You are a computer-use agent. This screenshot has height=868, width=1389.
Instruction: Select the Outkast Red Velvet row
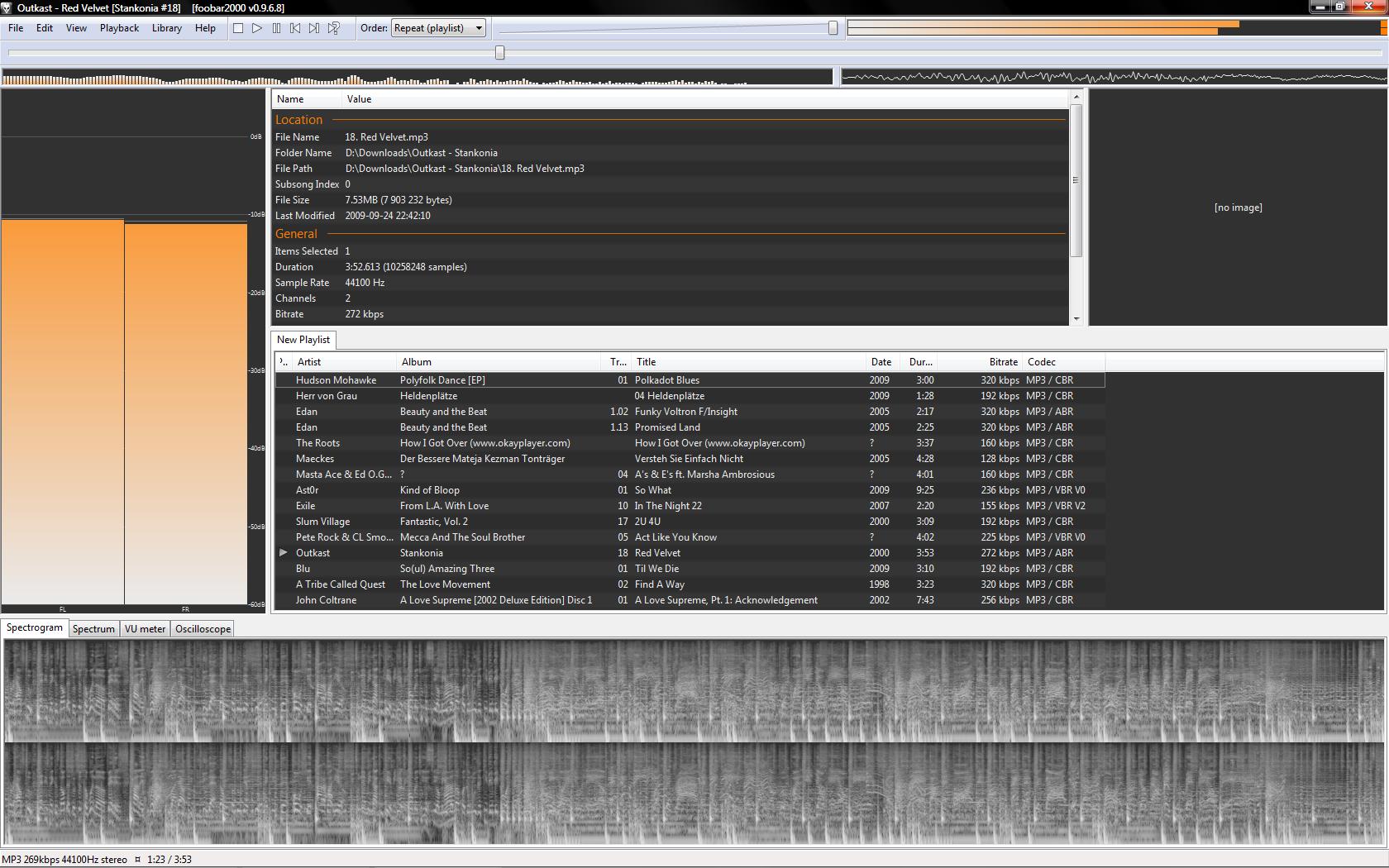690,553
